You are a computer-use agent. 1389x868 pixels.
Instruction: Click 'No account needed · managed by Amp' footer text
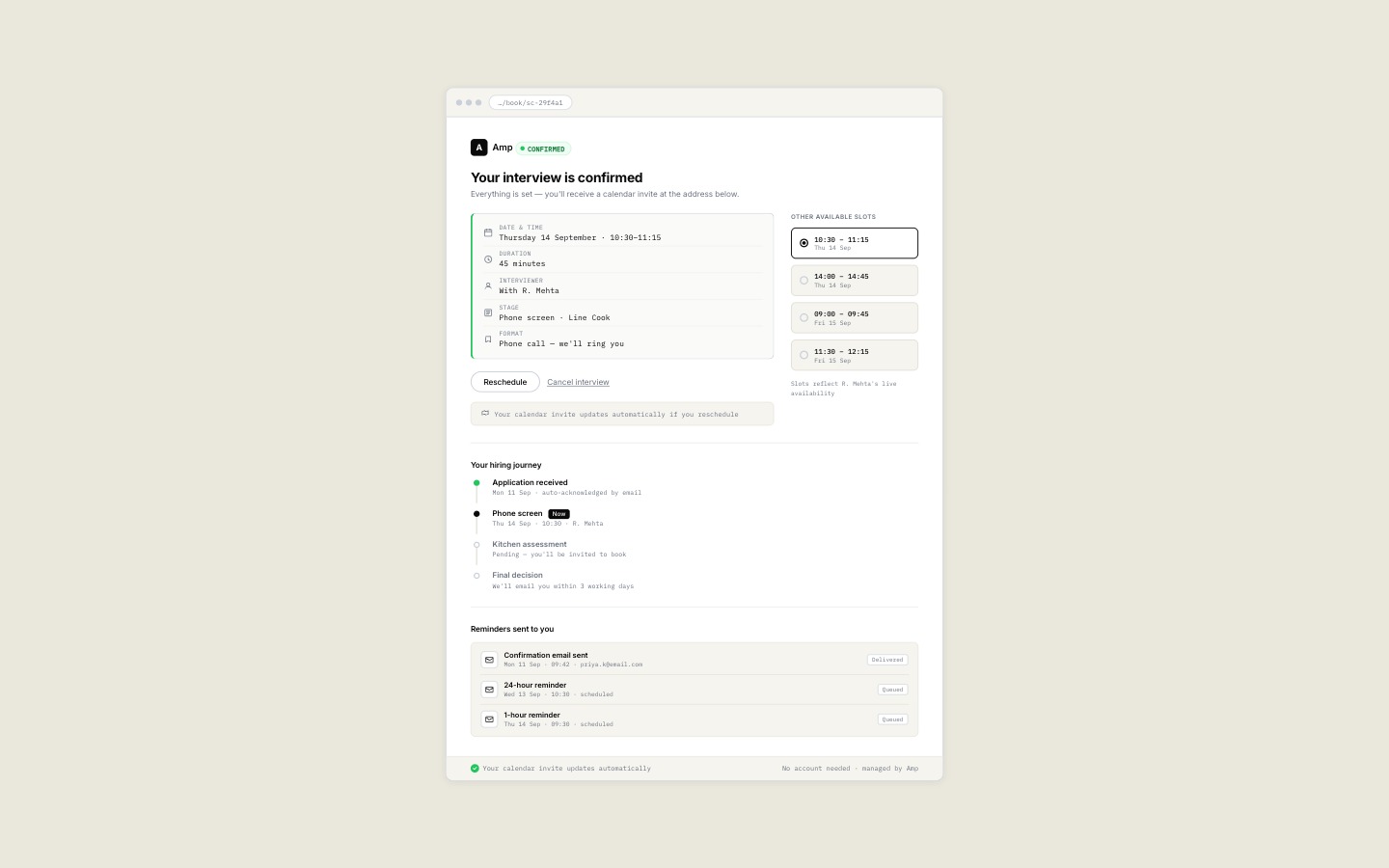tap(850, 769)
